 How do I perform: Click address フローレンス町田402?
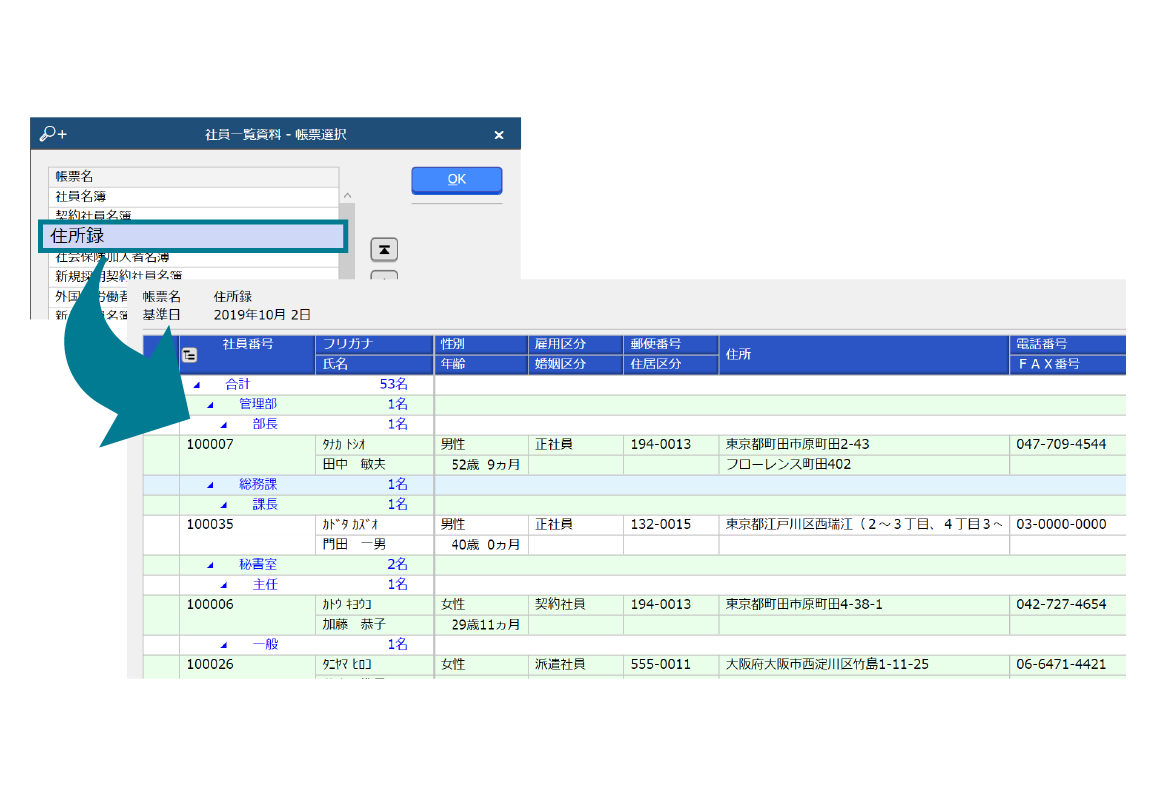point(788,464)
